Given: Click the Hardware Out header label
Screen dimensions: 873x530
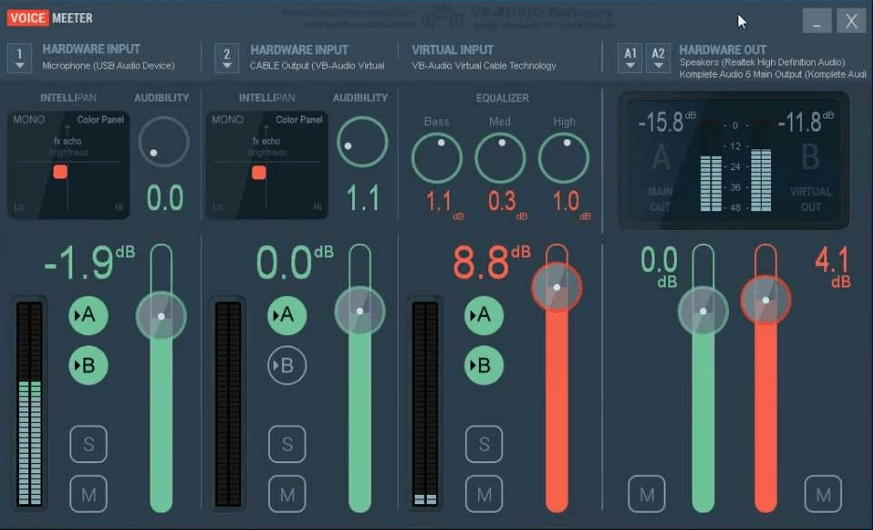Looking at the screenshot, I should [723, 50].
